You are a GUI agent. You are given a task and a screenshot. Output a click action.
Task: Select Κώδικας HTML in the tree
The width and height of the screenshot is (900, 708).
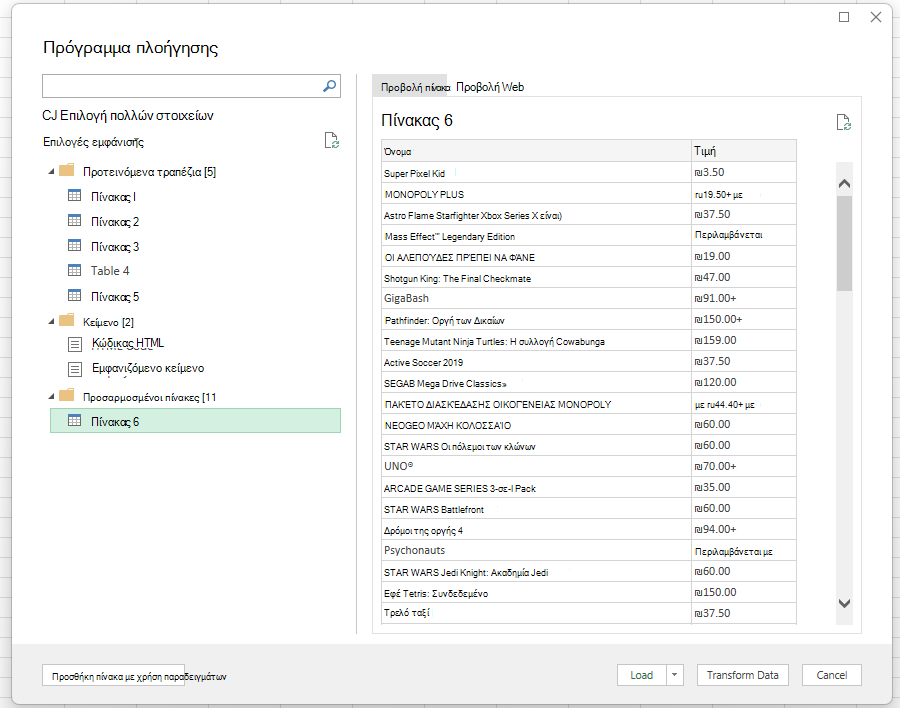click(127, 343)
